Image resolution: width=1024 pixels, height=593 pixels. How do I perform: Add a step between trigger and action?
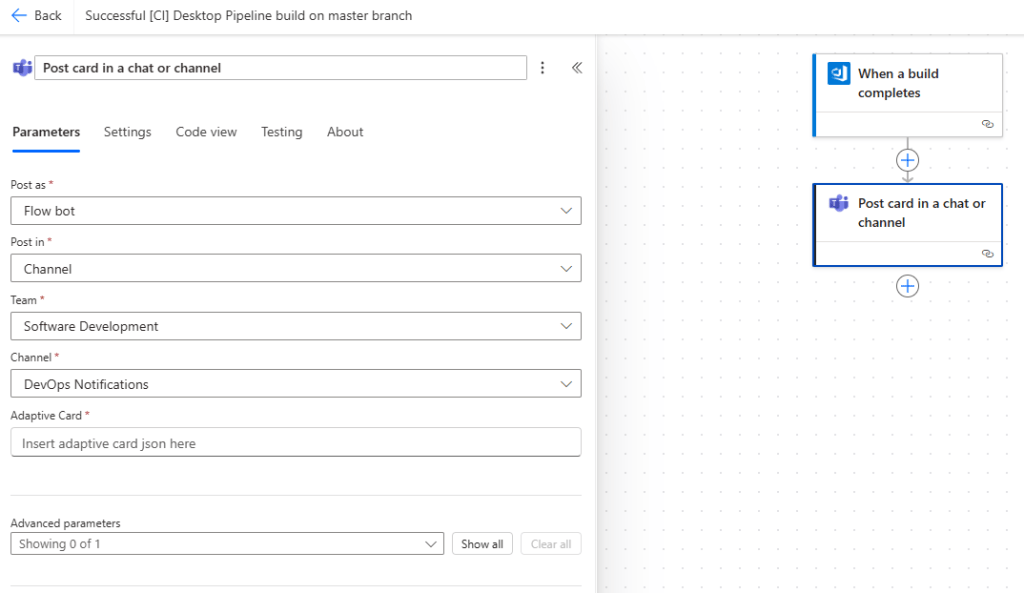[907, 160]
